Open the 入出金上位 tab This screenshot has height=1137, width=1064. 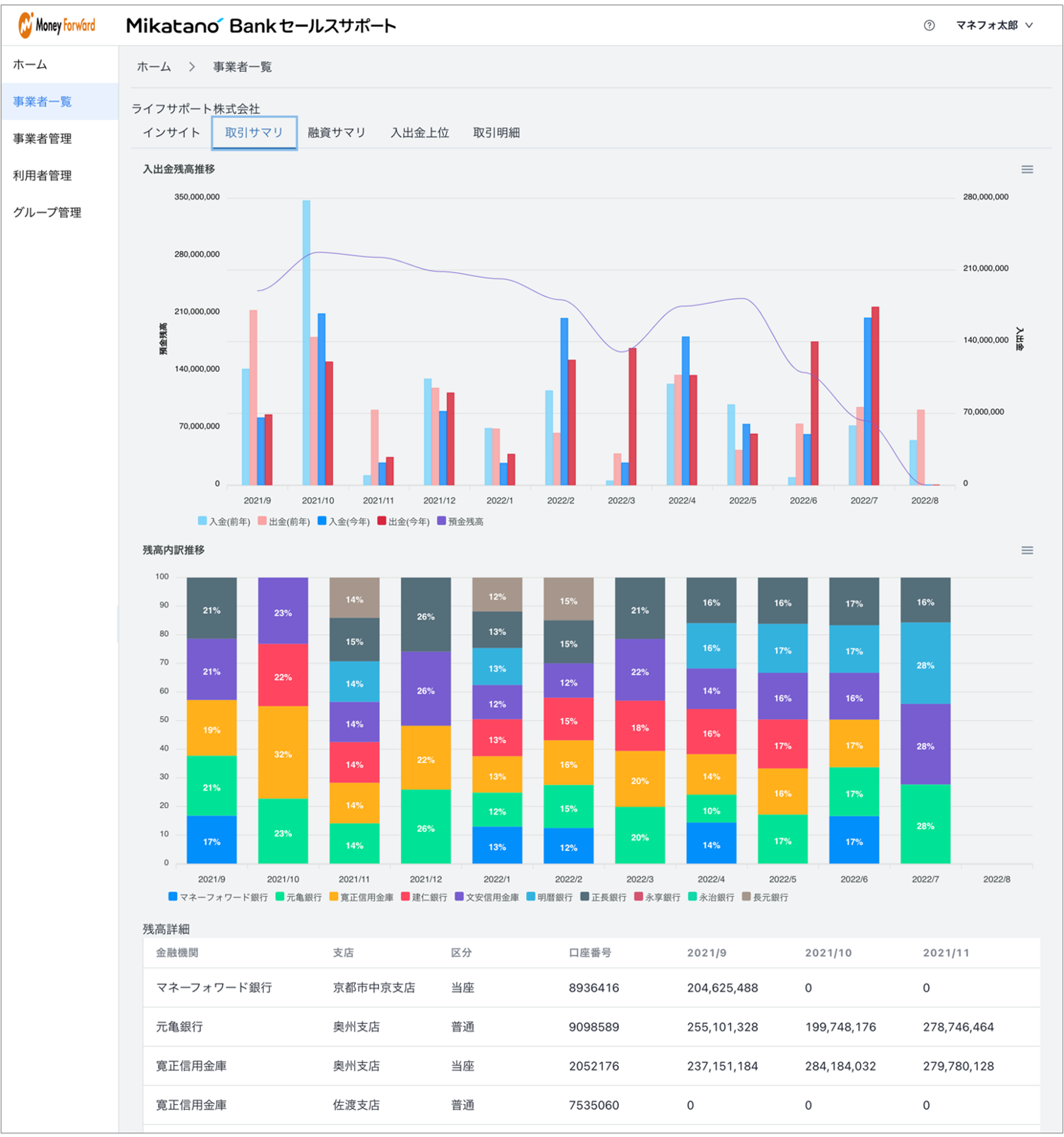[419, 133]
